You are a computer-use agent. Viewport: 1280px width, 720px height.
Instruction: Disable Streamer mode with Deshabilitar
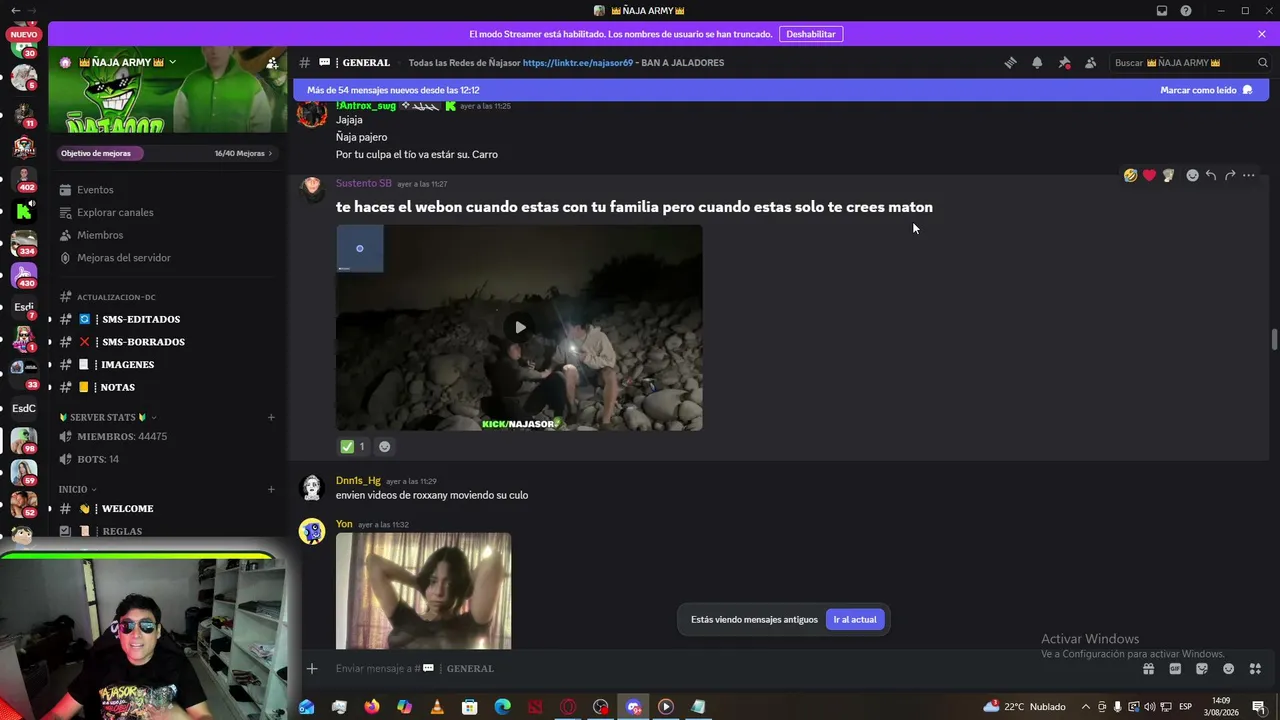pyautogui.click(x=811, y=34)
